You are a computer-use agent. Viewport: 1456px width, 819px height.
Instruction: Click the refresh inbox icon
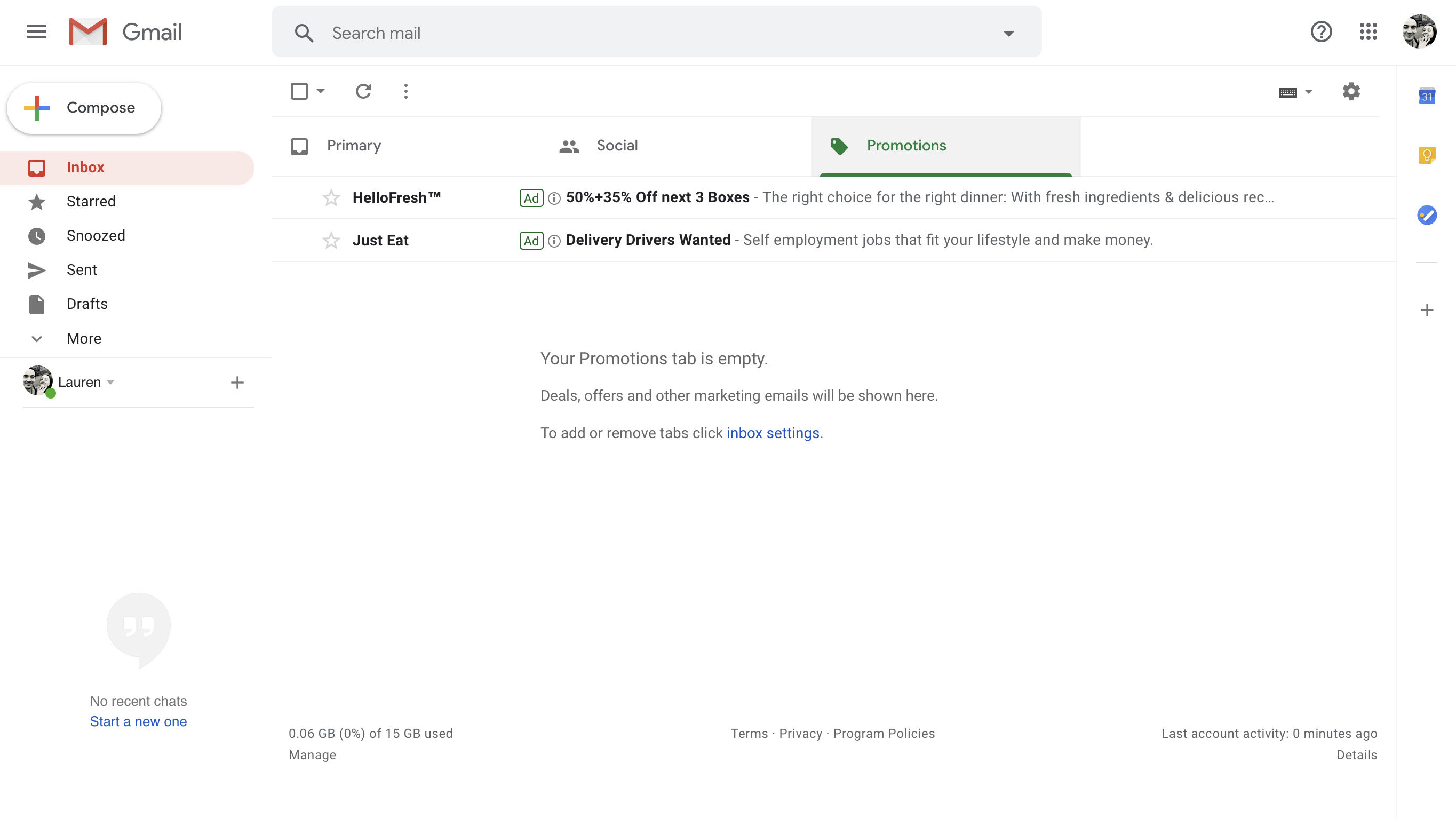[363, 92]
